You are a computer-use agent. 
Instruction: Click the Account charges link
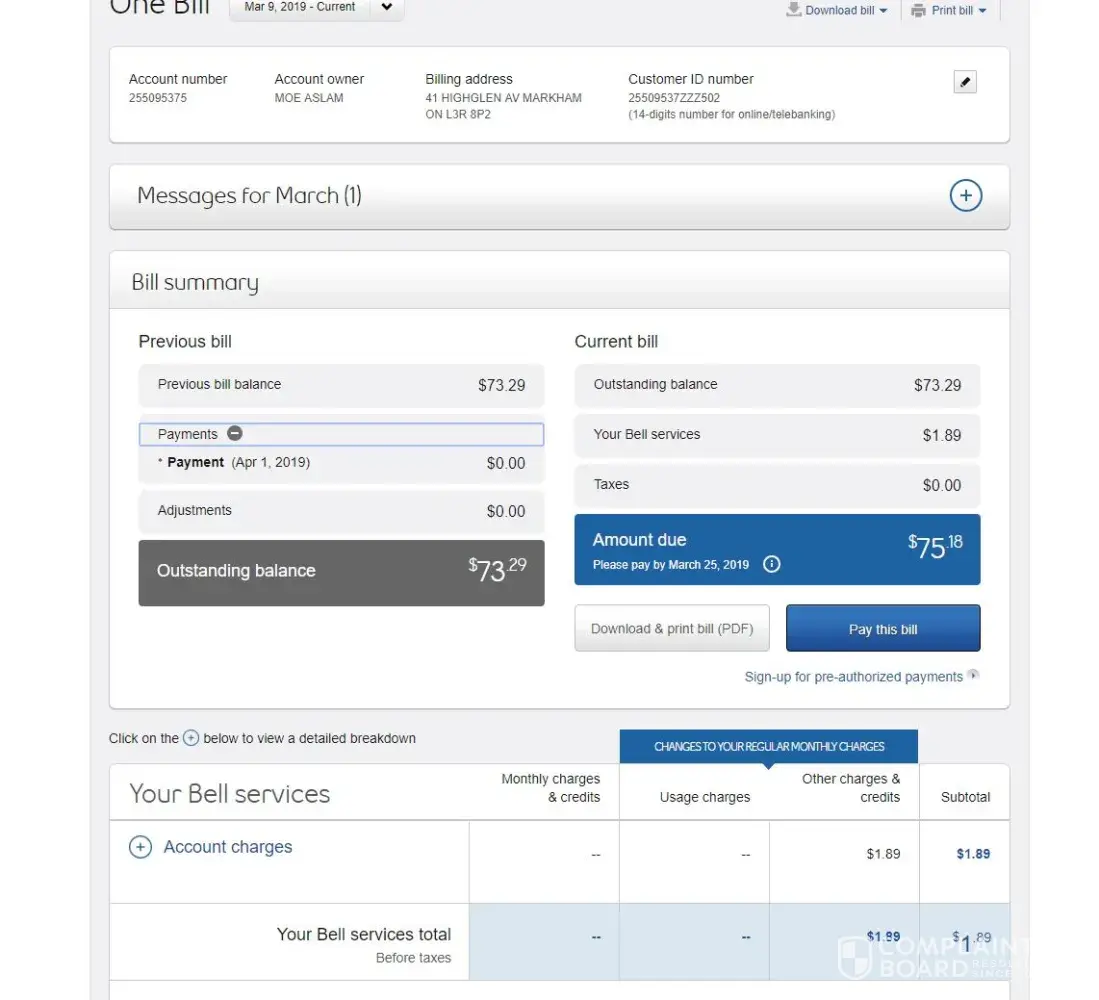click(228, 847)
